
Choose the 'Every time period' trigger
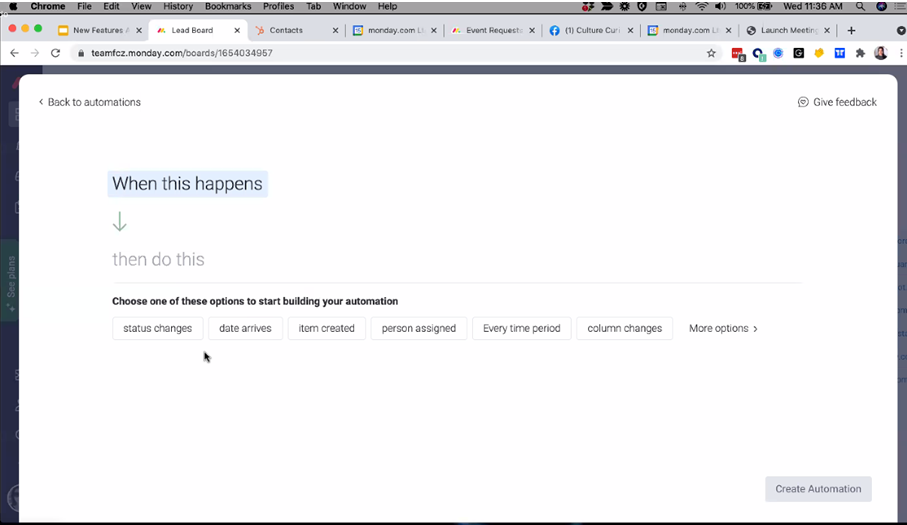521,328
